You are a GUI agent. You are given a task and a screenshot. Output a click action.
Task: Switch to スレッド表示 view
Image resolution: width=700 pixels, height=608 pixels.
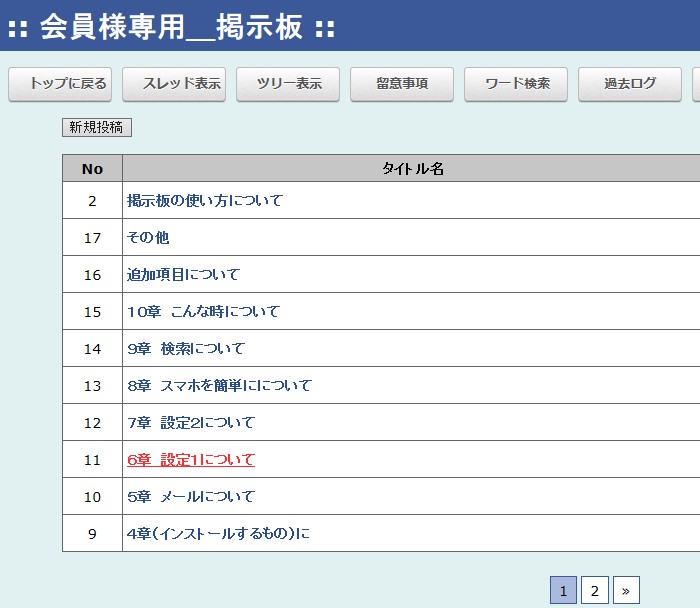click(174, 84)
